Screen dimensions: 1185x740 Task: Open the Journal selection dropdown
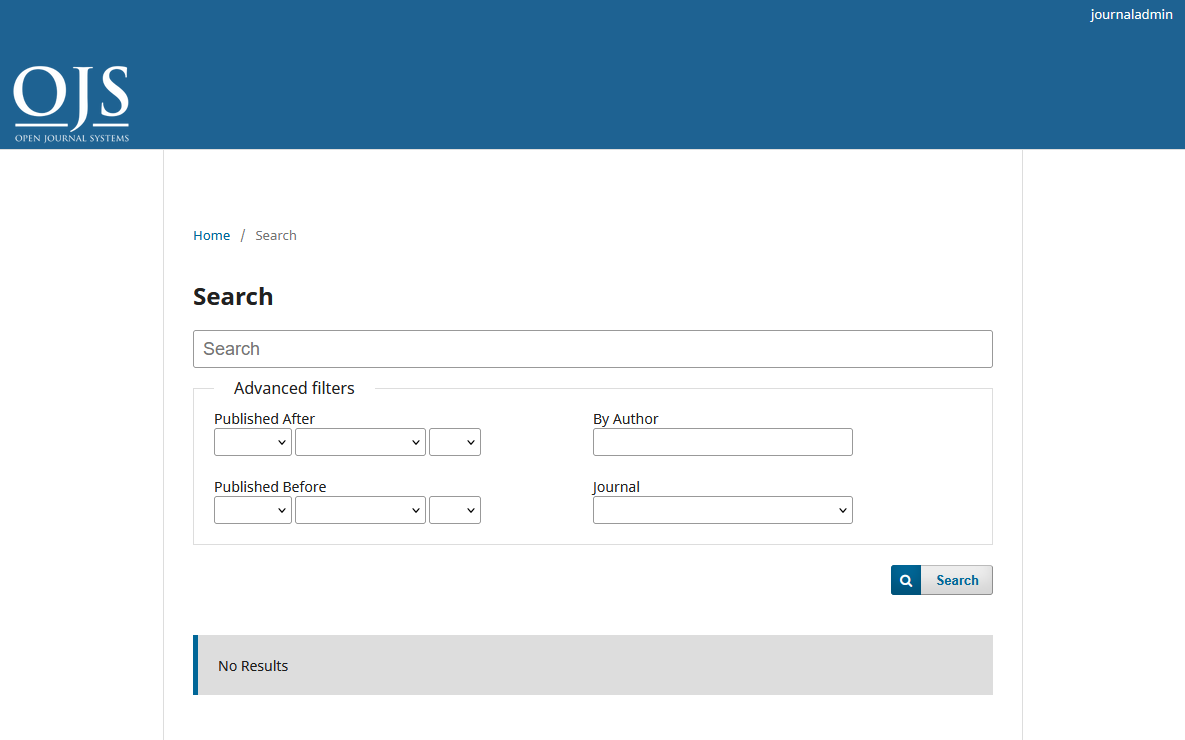(x=722, y=510)
